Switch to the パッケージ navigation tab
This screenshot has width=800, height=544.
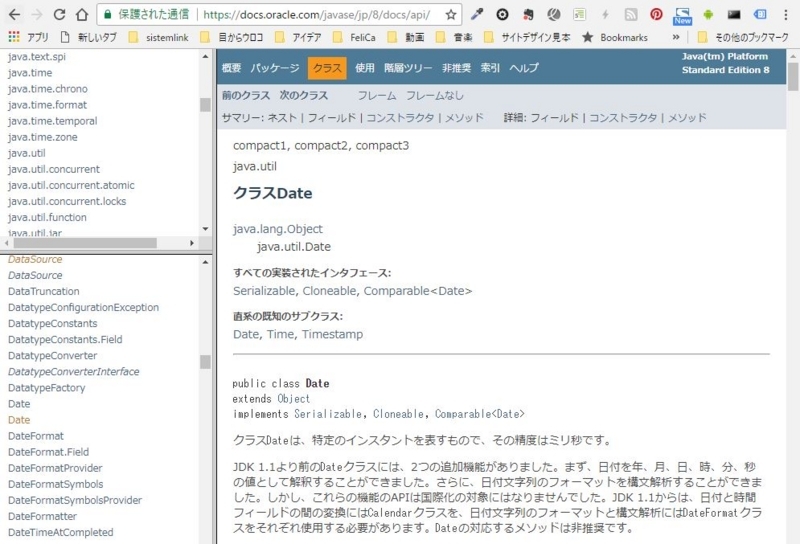point(274,68)
